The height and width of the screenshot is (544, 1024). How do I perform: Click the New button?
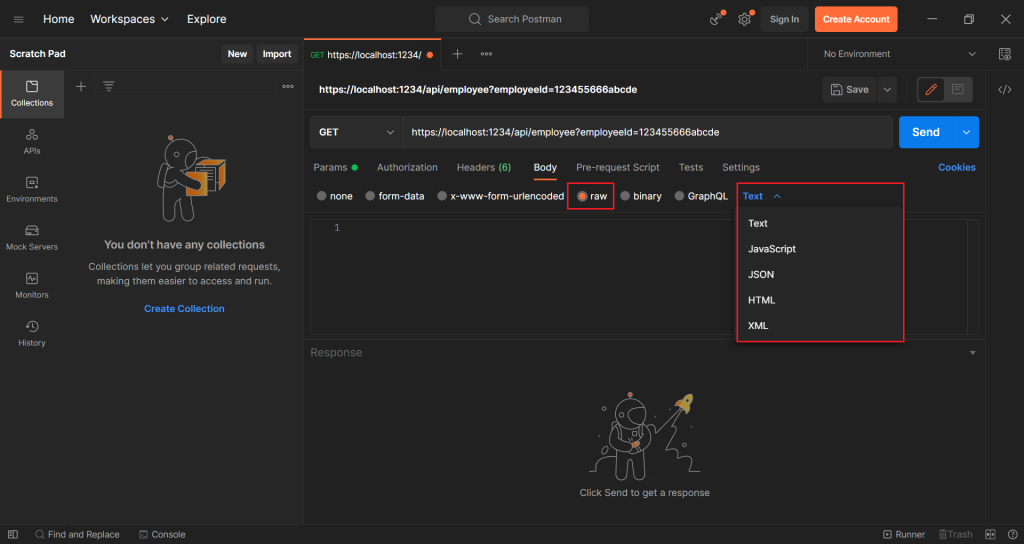click(237, 54)
